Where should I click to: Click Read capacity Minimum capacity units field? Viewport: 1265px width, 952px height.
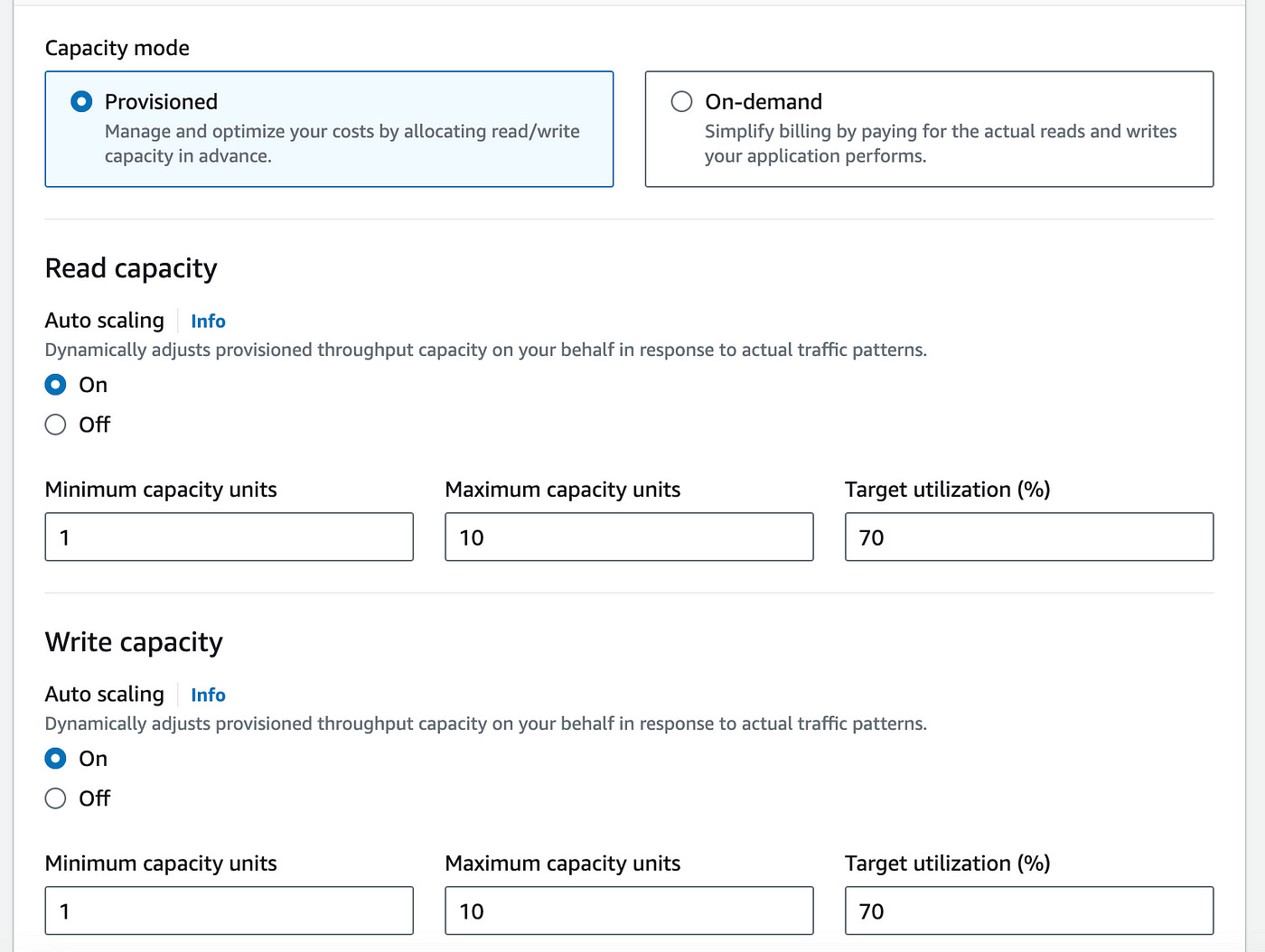(229, 537)
